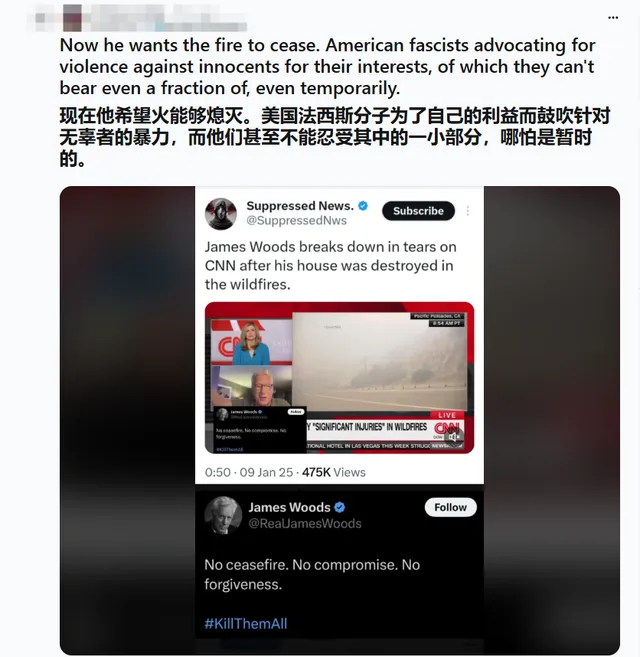
Task: Follow James Woods with the Follow button
Action: (x=451, y=507)
